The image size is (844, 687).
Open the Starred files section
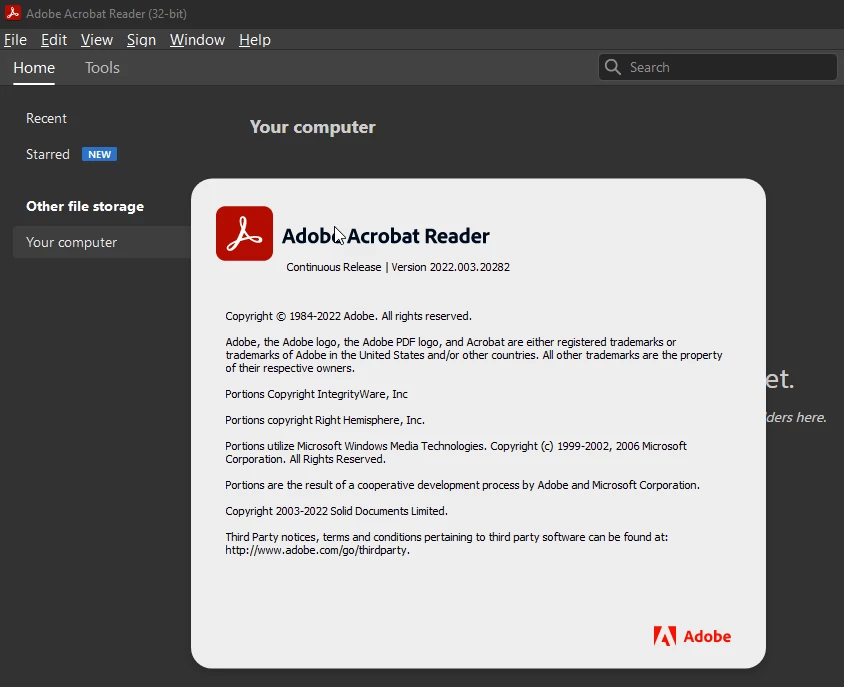tap(48, 155)
